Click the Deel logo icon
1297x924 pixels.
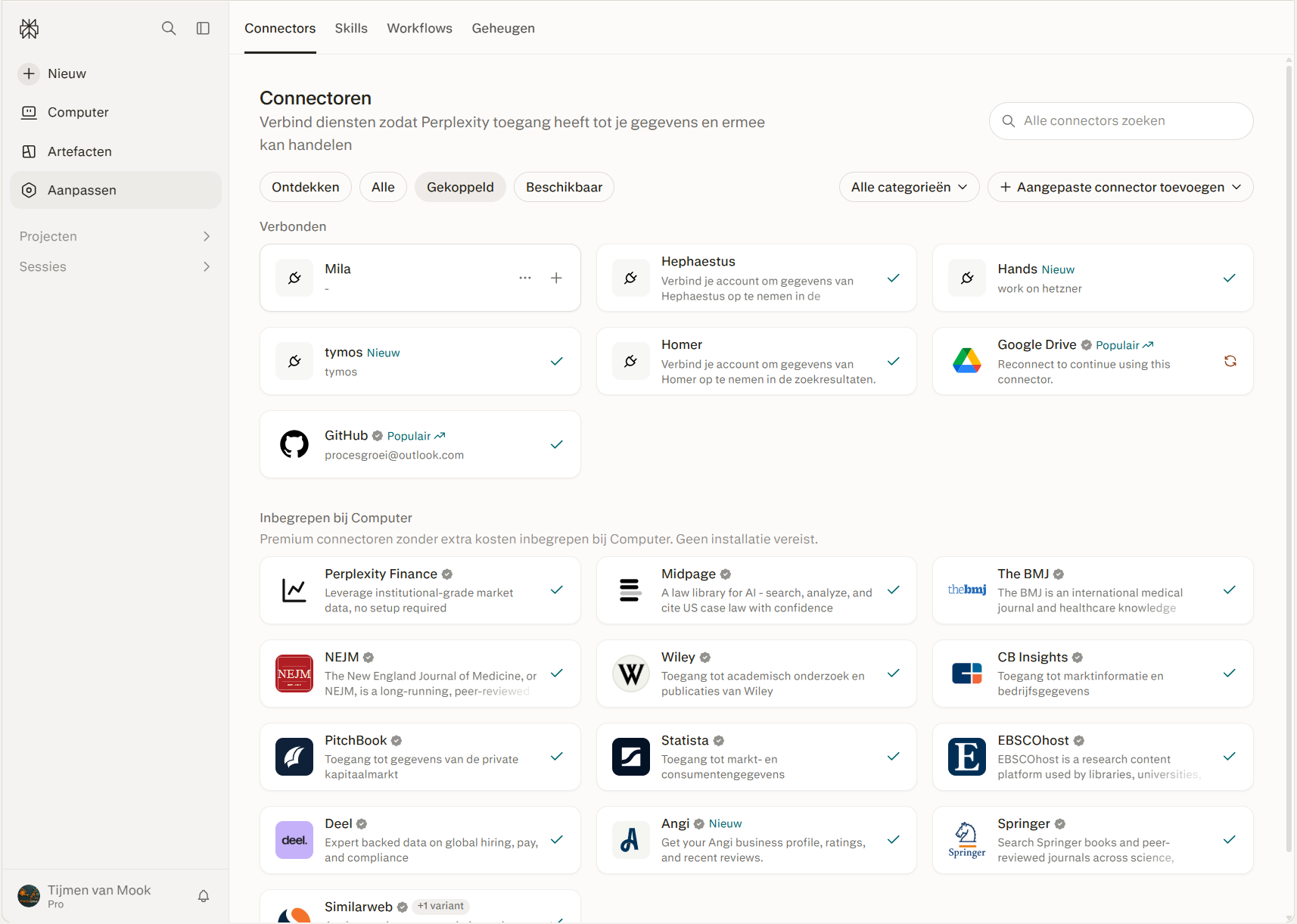coord(294,840)
